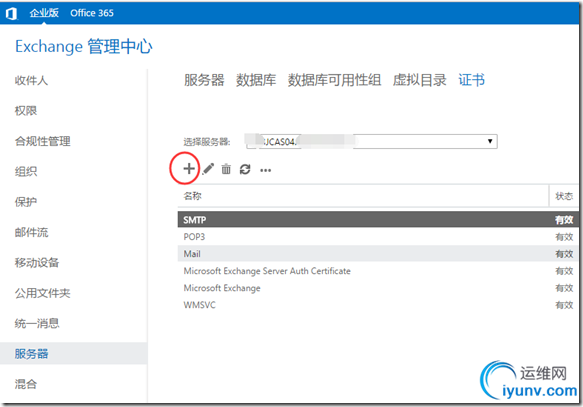Refresh the certificate list
Screen dimensions: 583x407
coord(245,169)
